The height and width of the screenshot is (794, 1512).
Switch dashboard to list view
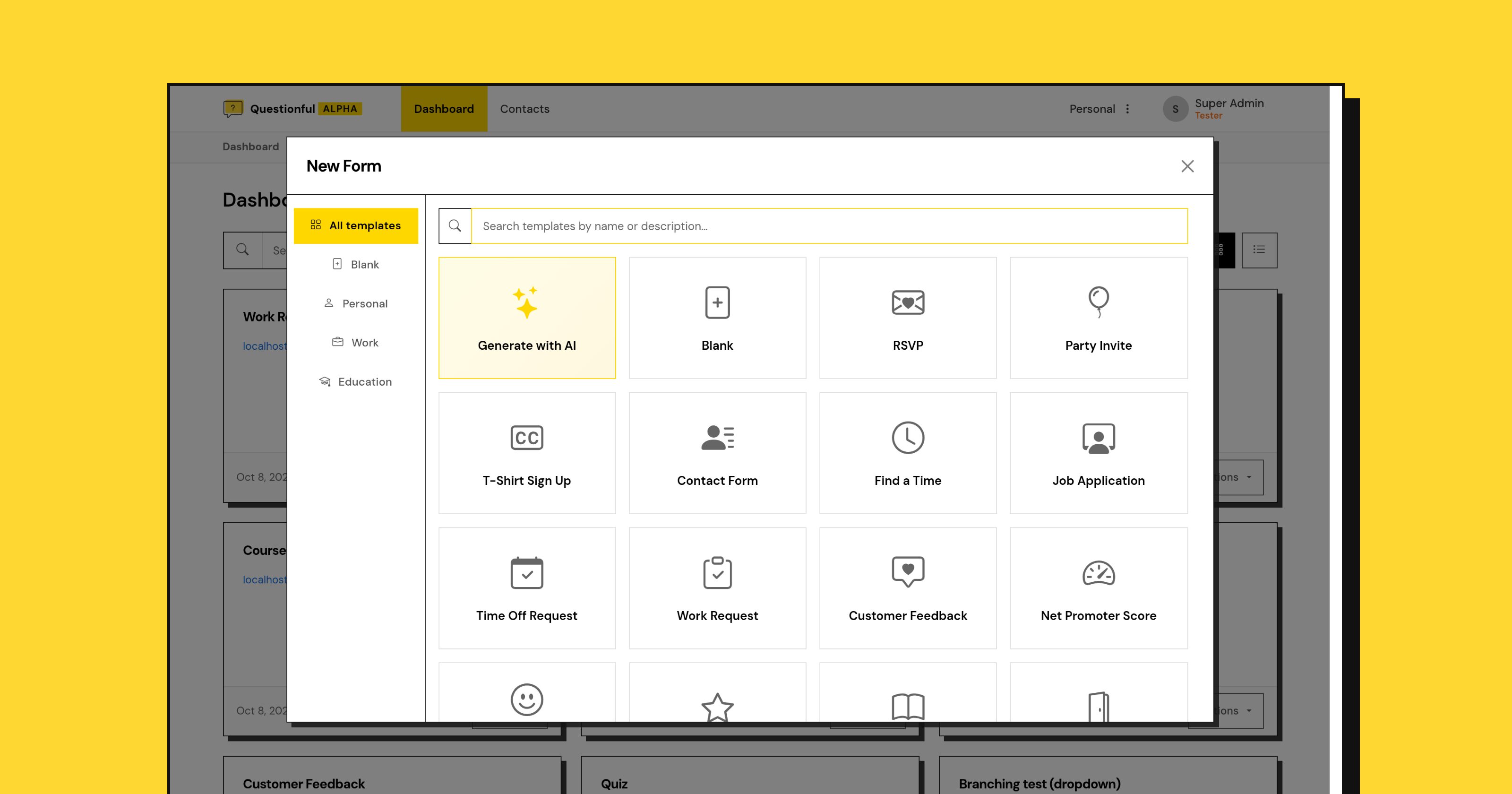pyautogui.click(x=1259, y=250)
